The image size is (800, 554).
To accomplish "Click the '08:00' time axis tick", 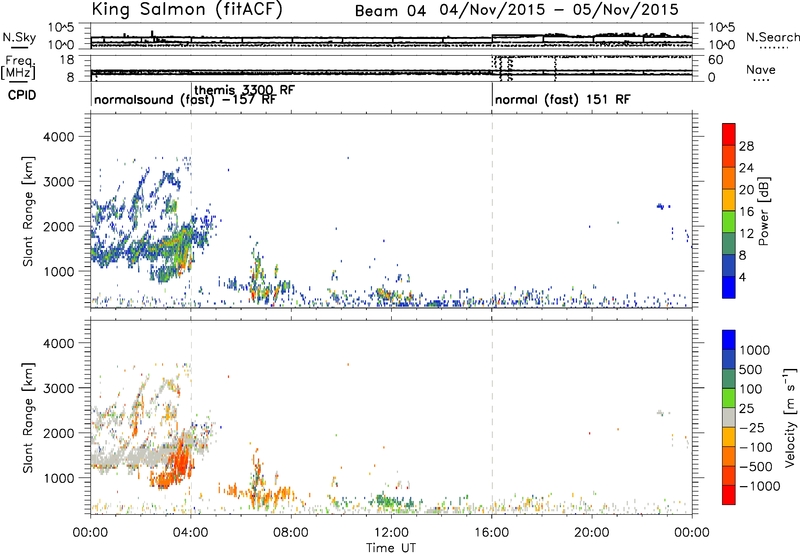I will point(291,533).
